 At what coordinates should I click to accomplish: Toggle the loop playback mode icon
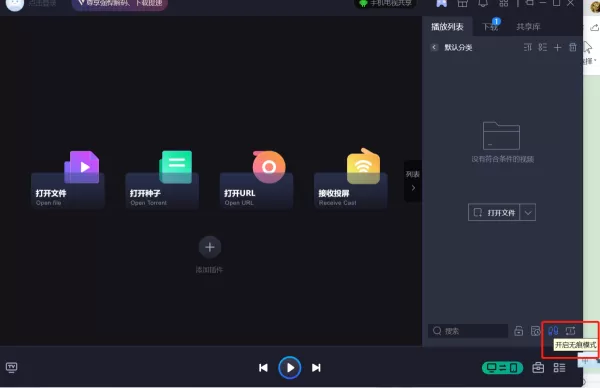[x=570, y=331]
